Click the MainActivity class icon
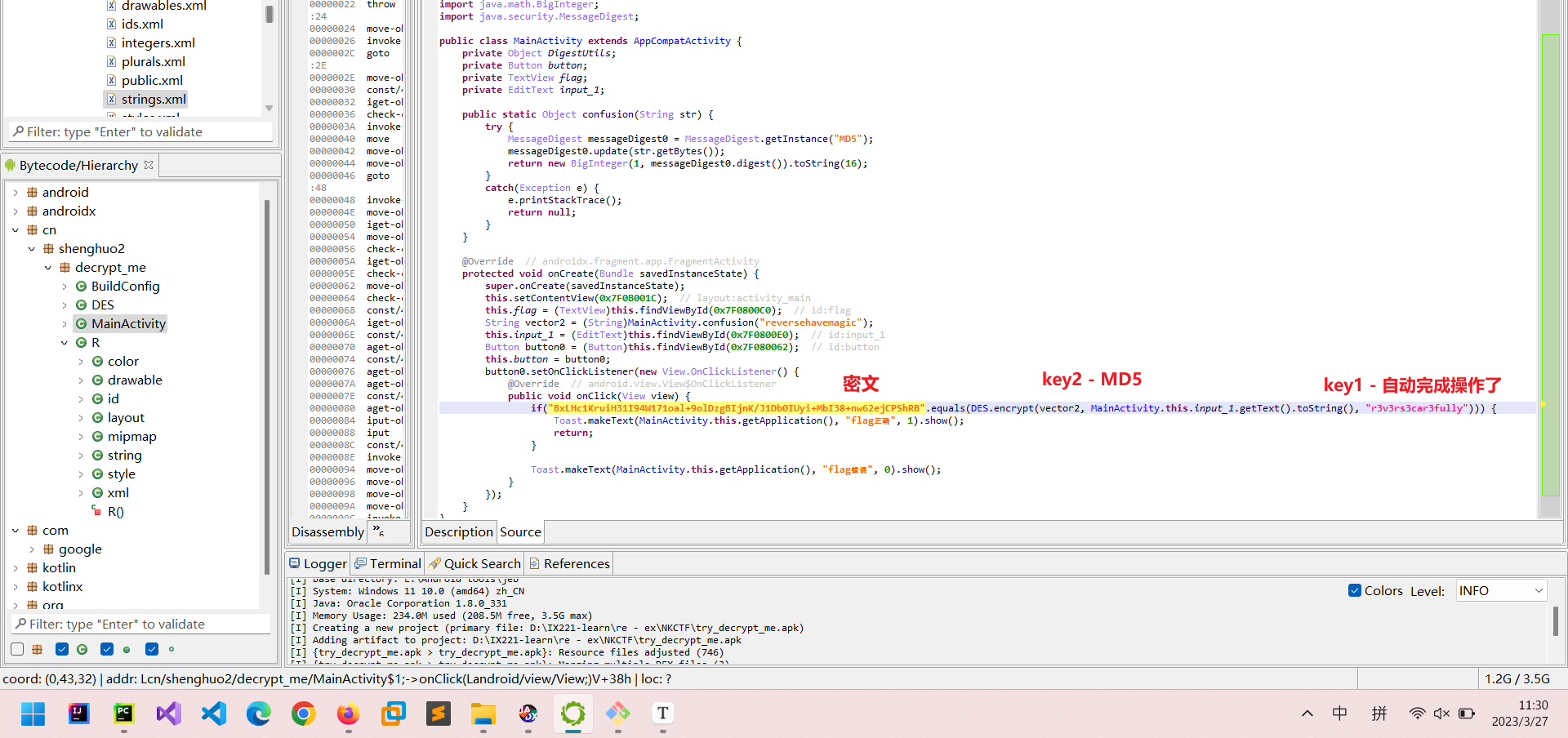The width and height of the screenshot is (1568, 738). pos(82,324)
